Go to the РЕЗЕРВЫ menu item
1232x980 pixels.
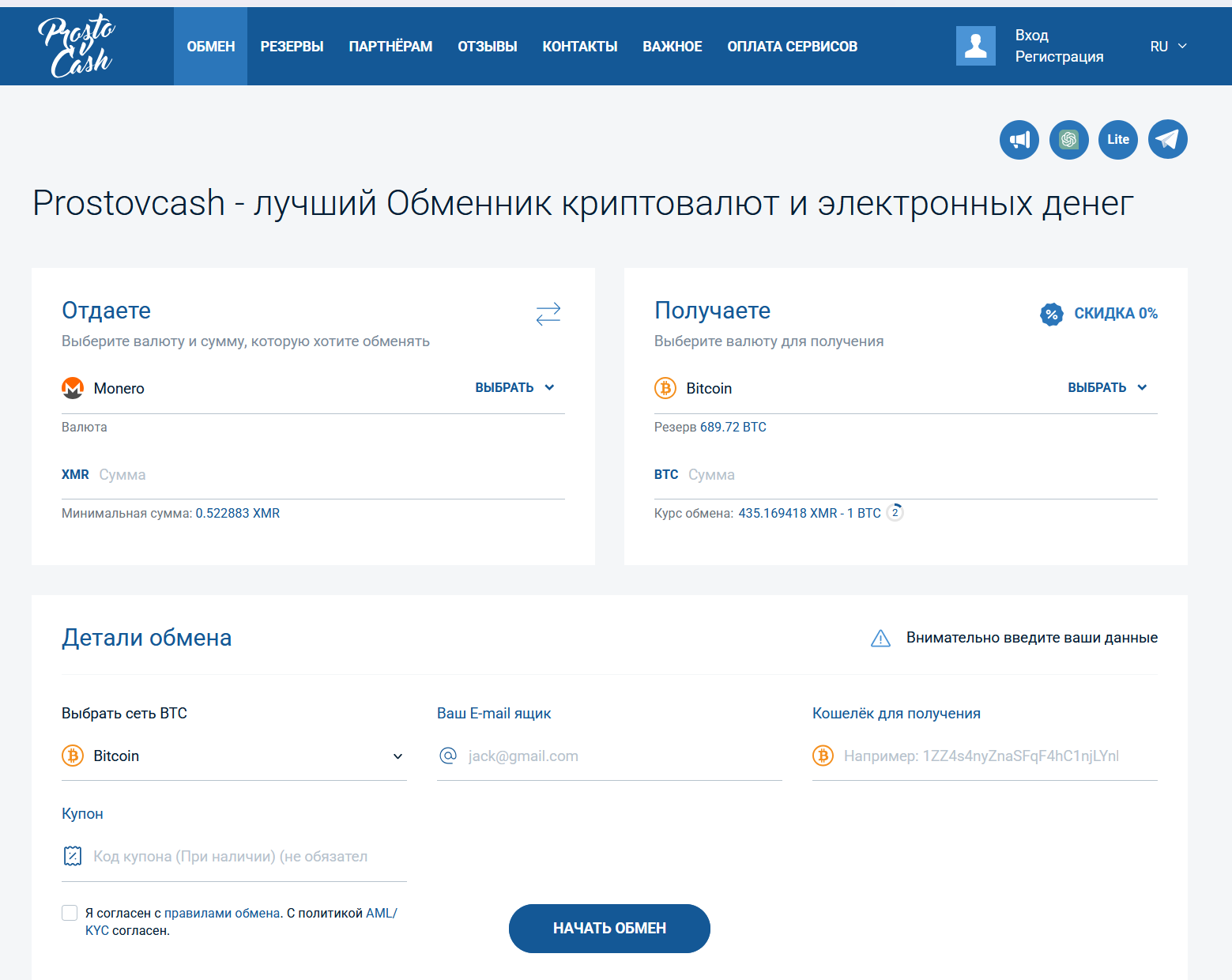292,47
